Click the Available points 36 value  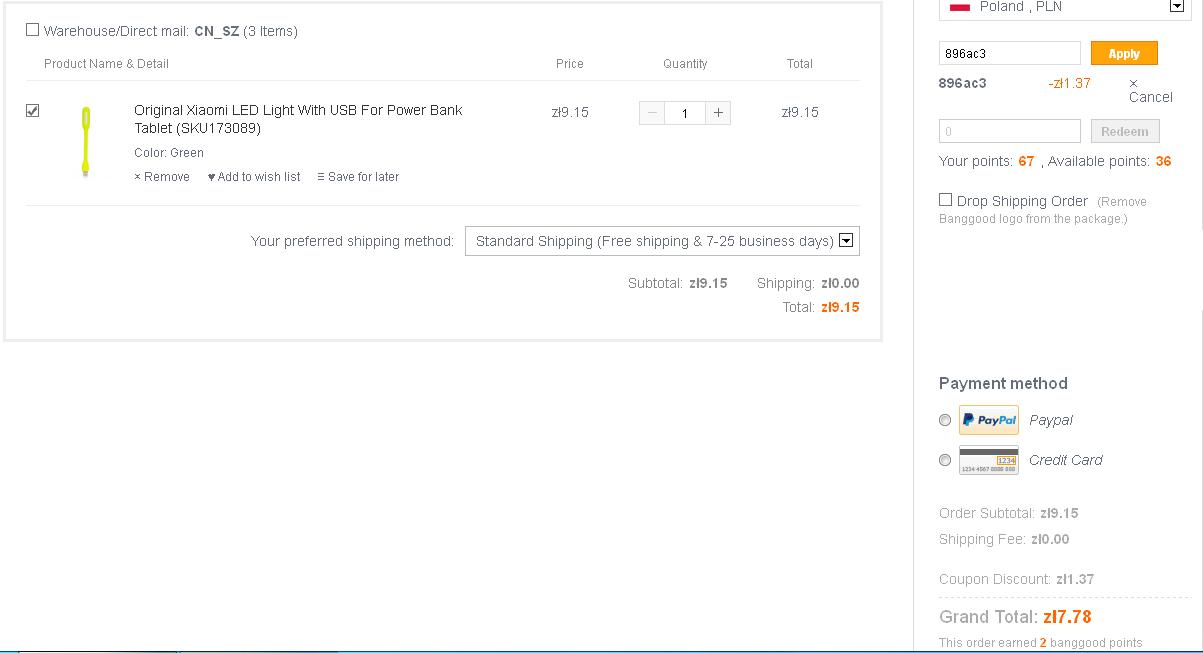(1163, 161)
